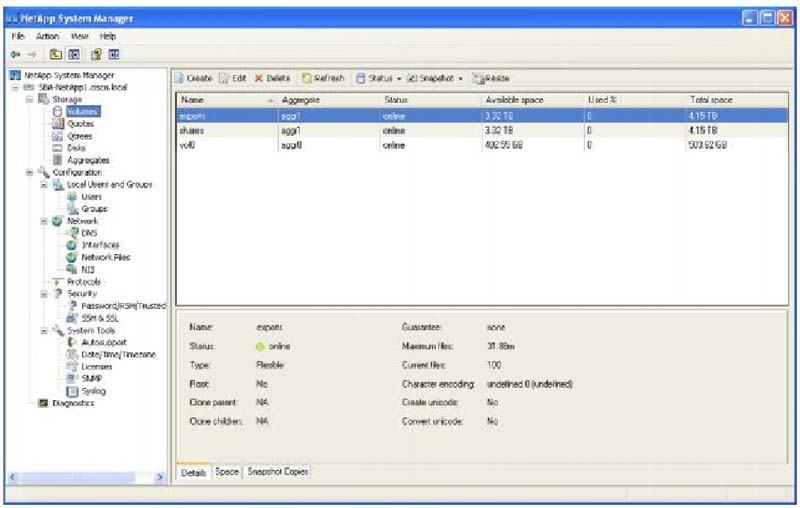800x508 pixels.
Task: Select the vol0 volume row
Action: [188, 145]
